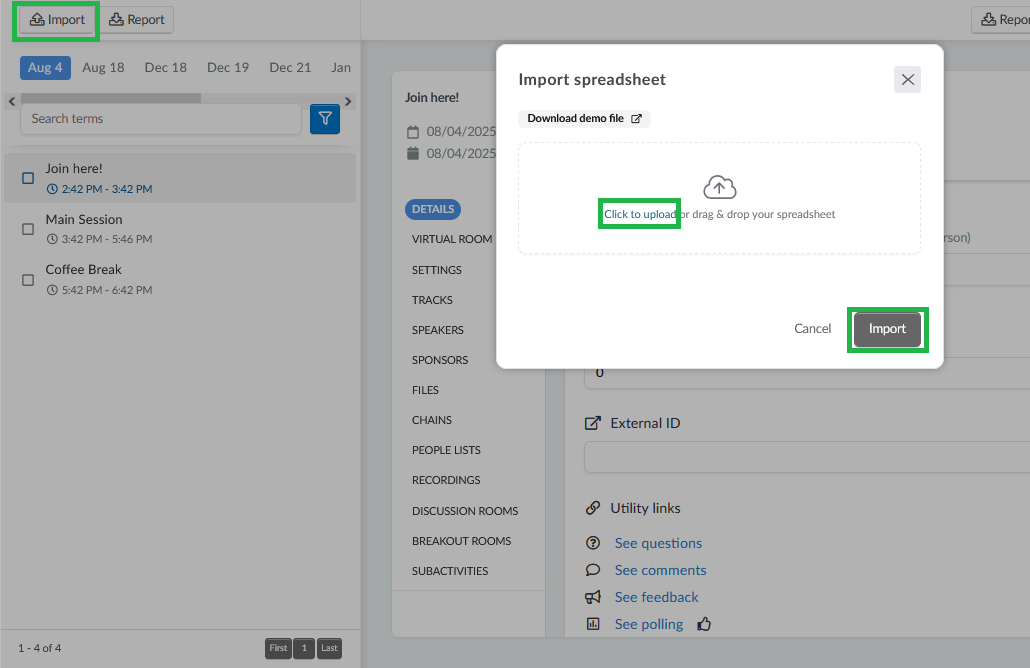The width and height of the screenshot is (1030, 668).
Task: Focus the Search terms input field
Action: pos(161,119)
